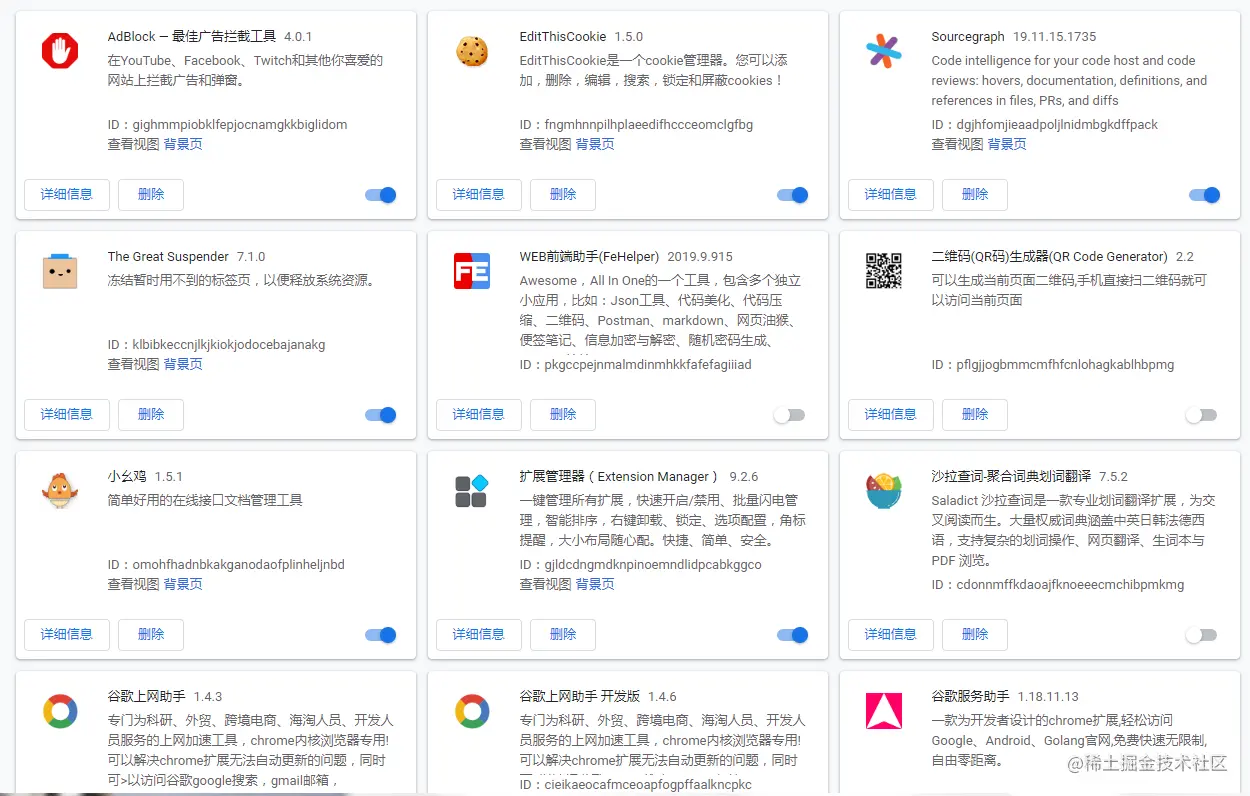
Task: Disable The Great Suspender toggle
Action: tap(381, 415)
